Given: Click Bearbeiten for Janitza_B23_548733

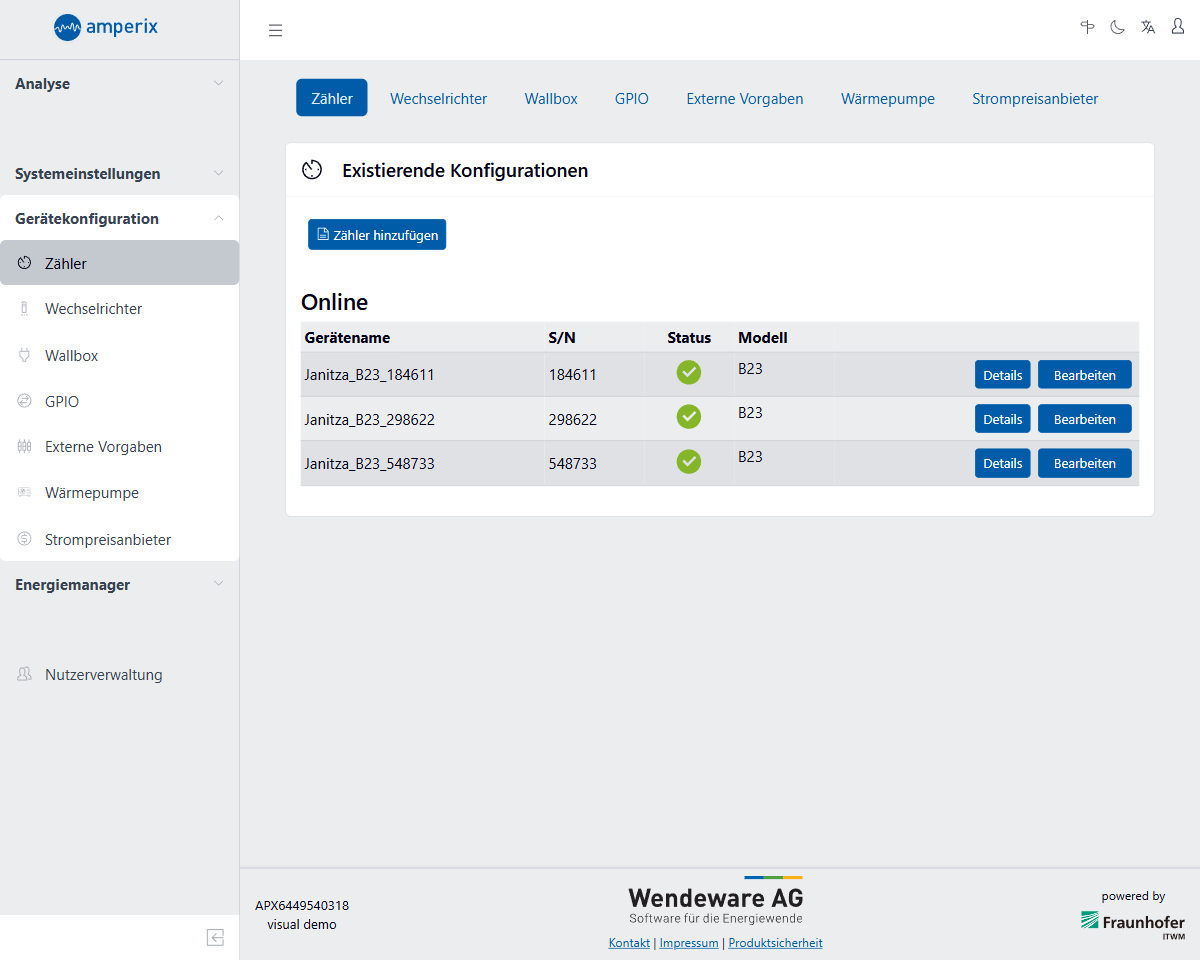Looking at the screenshot, I should pos(1084,463).
